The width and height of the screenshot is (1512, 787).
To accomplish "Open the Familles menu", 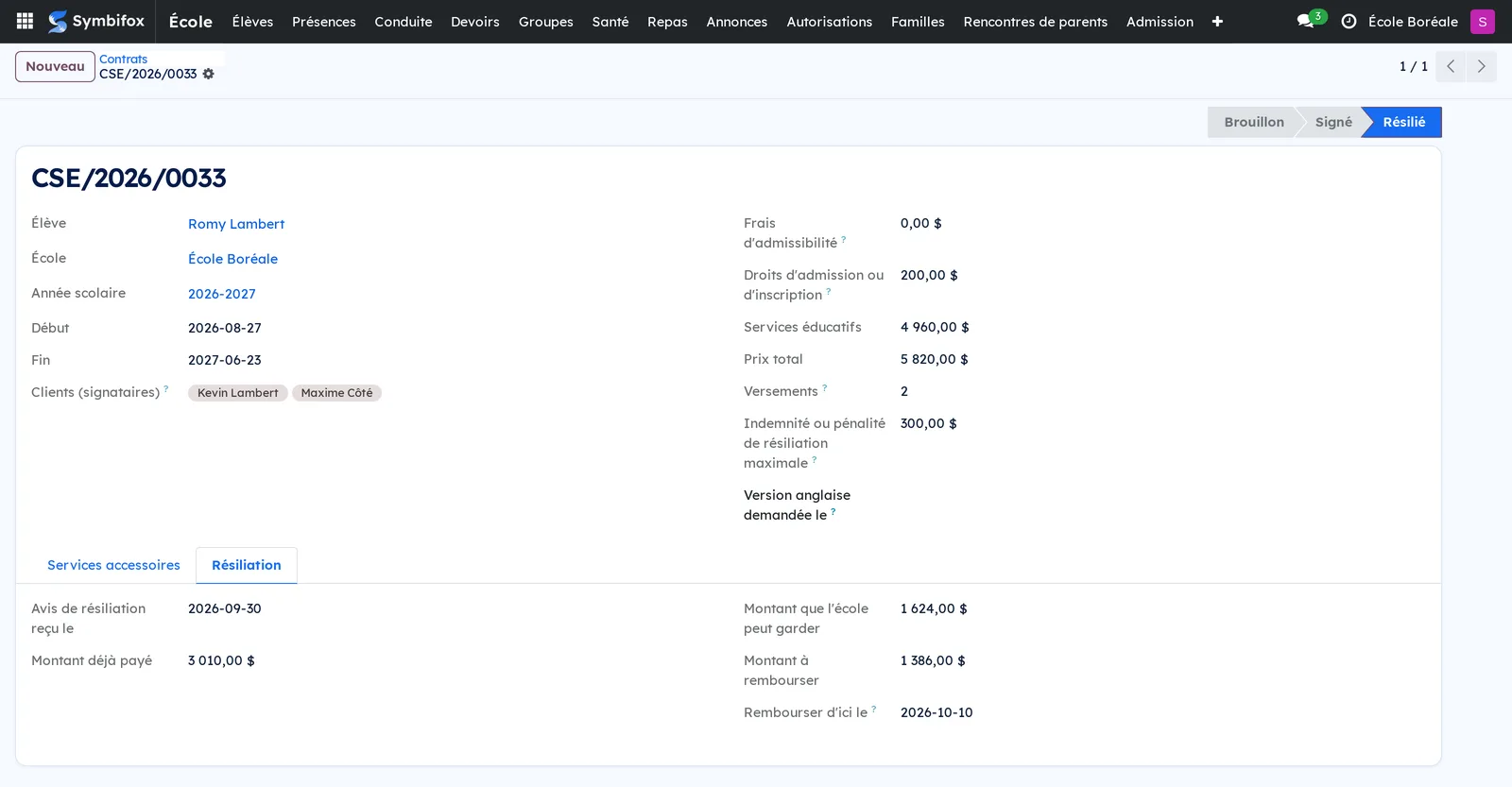I will point(918,21).
